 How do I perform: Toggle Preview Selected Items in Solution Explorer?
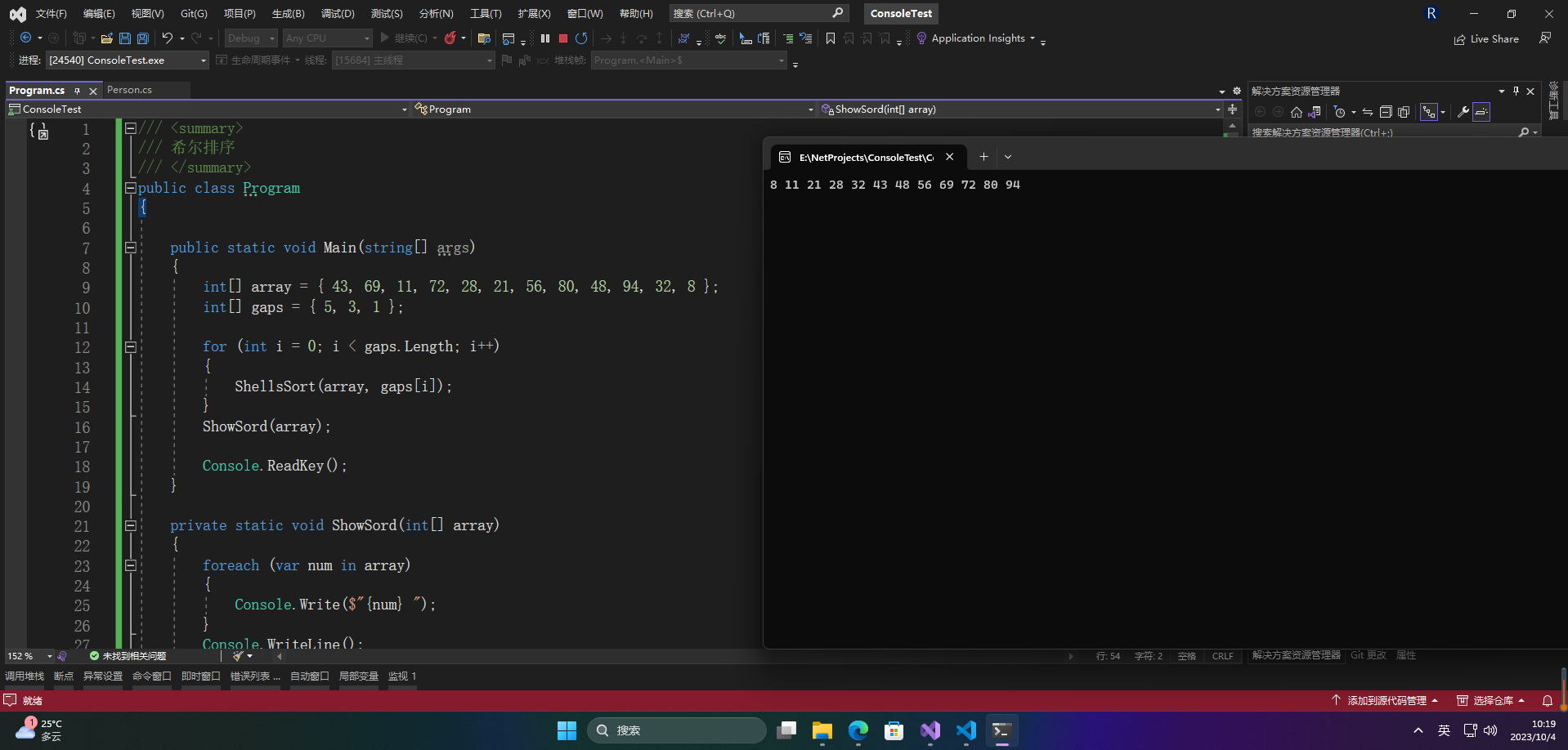click(x=1481, y=112)
